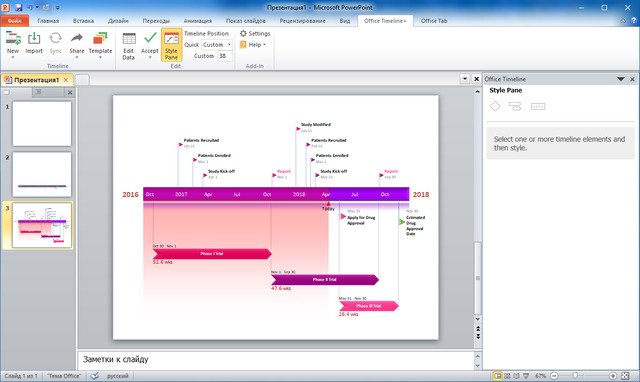
Task: Click Estimated Drug Approval Date green flag
Action: click(402, 222)
